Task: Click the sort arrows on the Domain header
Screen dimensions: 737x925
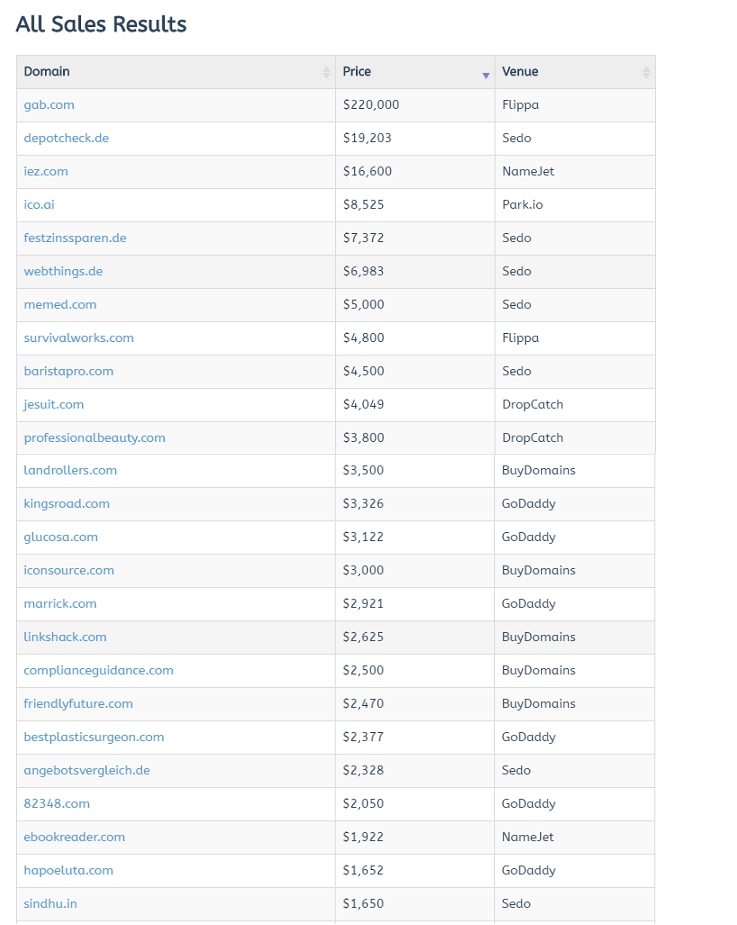Action: tap(326, 72)
